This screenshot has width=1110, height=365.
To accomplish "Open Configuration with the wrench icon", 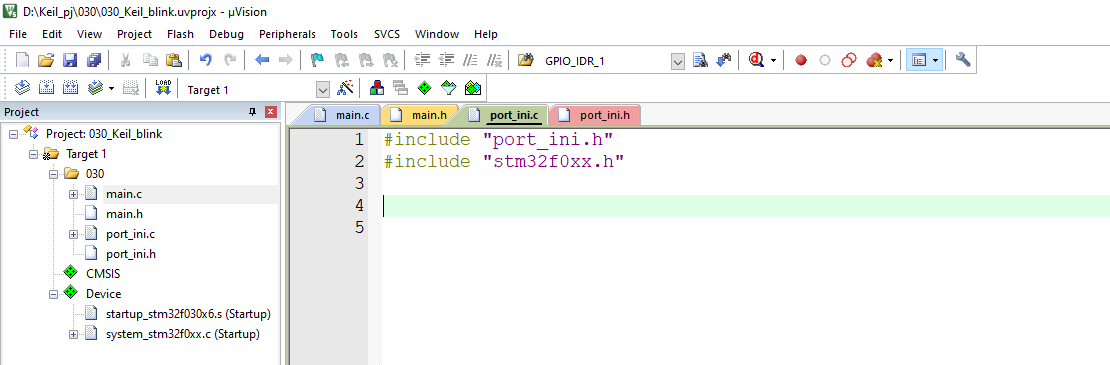I will pos(962,60).
